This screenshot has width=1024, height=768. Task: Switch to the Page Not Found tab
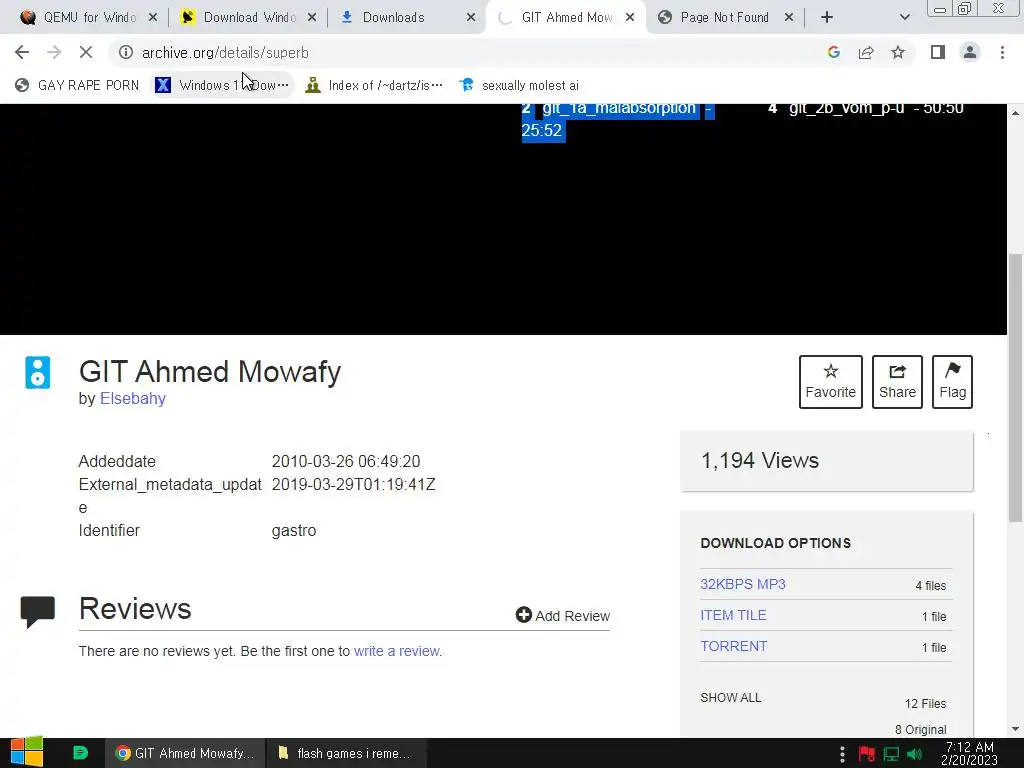tap(726, 18)
